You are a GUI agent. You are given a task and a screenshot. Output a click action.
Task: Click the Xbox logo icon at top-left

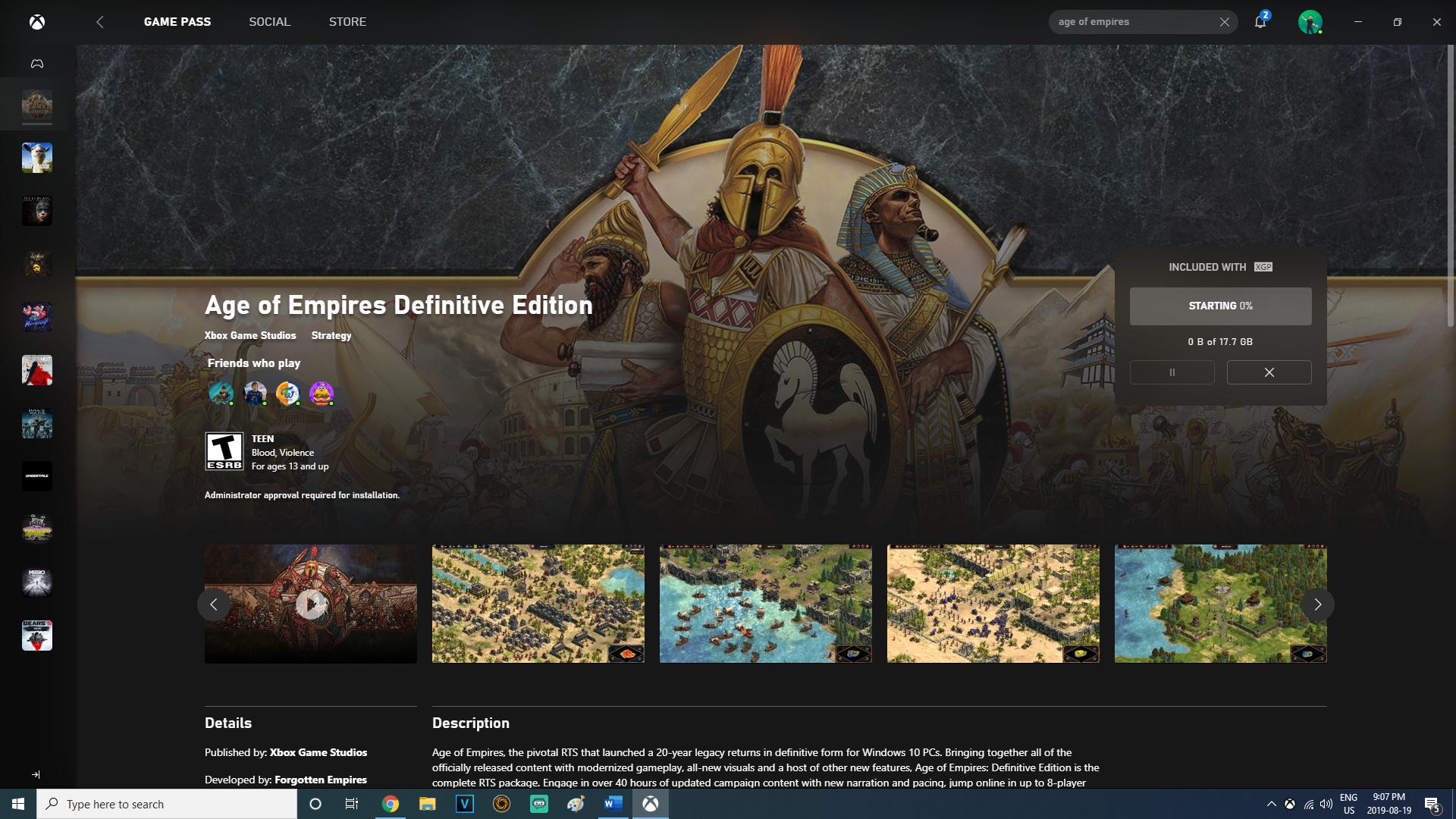click(x=36, y=22)
